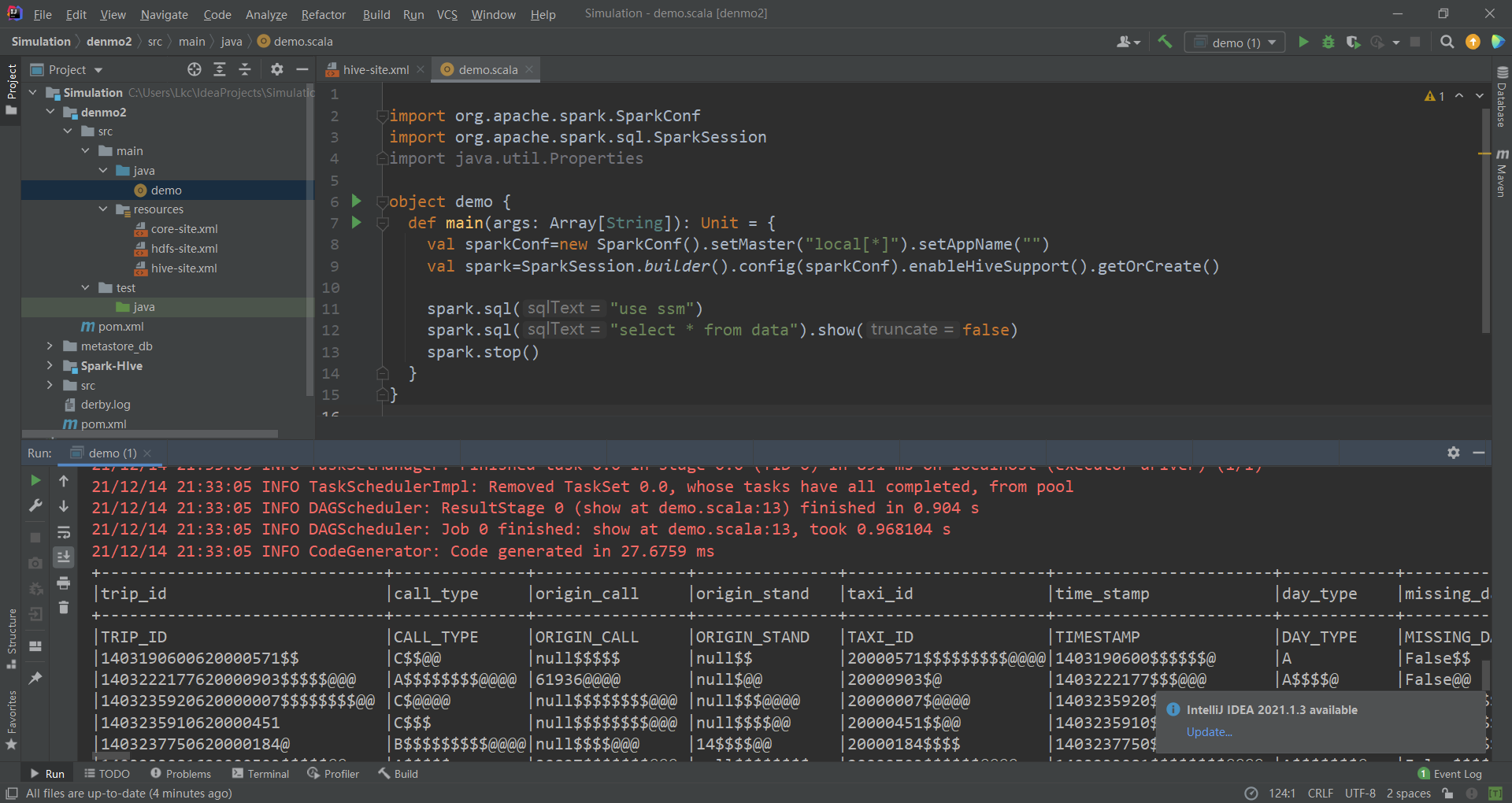
Task: Click run gutter arrow at def main
Action: (x=356, y=222)
